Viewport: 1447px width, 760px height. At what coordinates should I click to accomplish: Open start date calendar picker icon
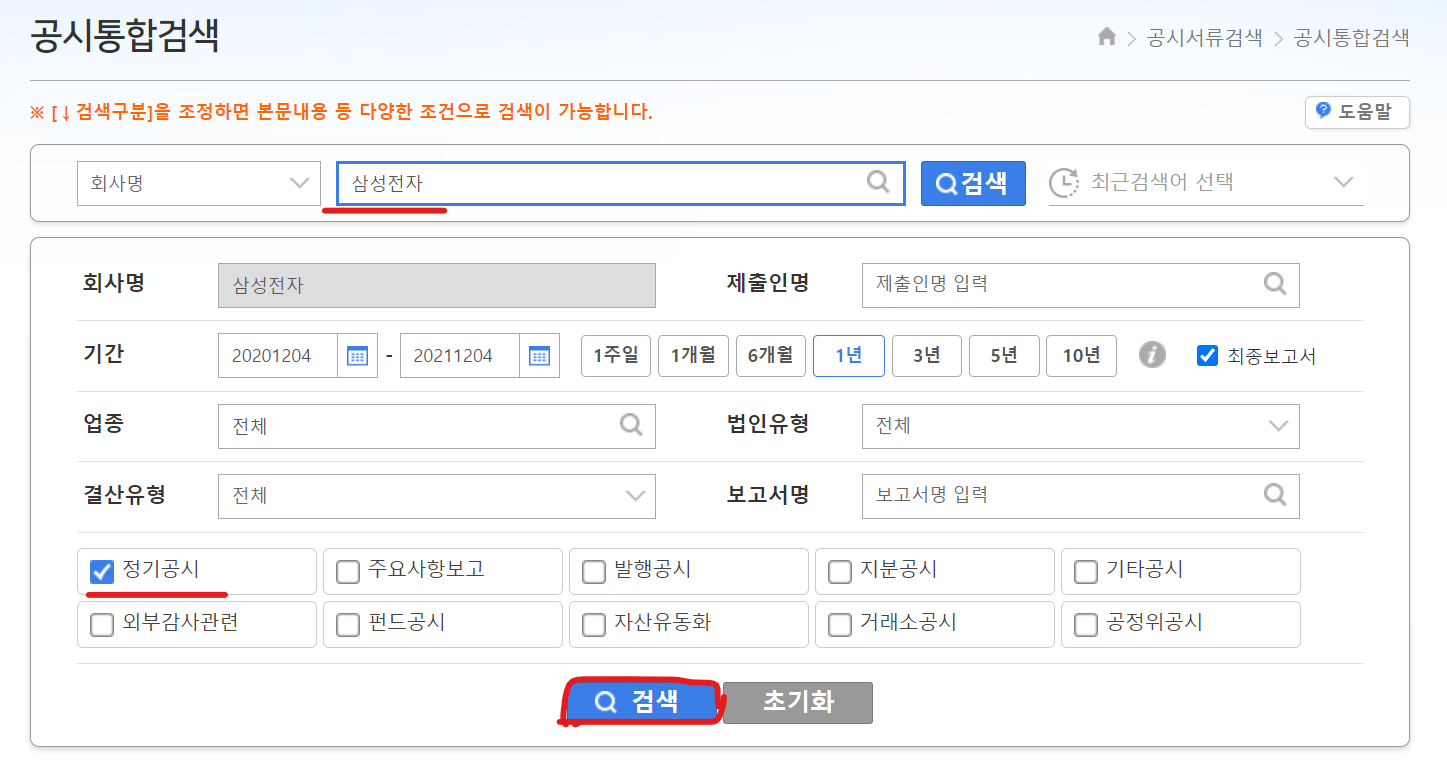(357, 355)
